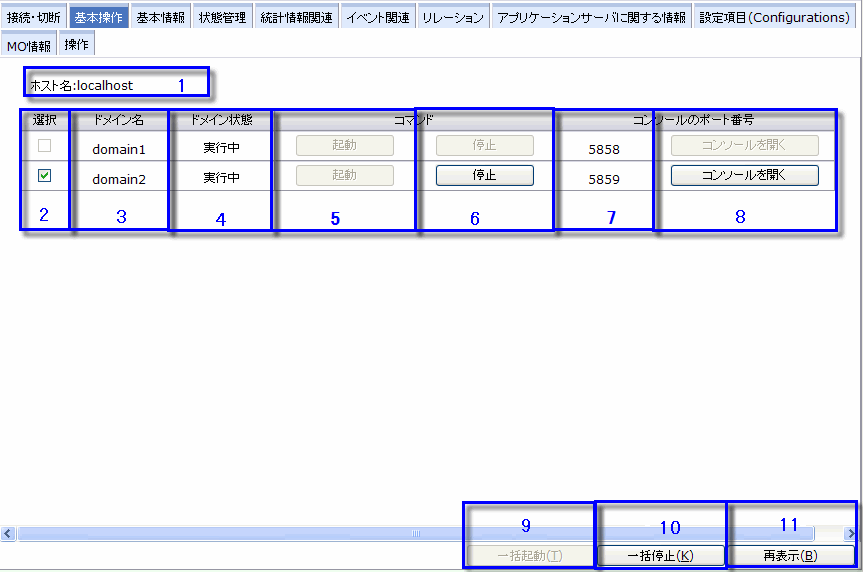Click the ドメイン名 column header
The image size is (863, 572).
120,119
